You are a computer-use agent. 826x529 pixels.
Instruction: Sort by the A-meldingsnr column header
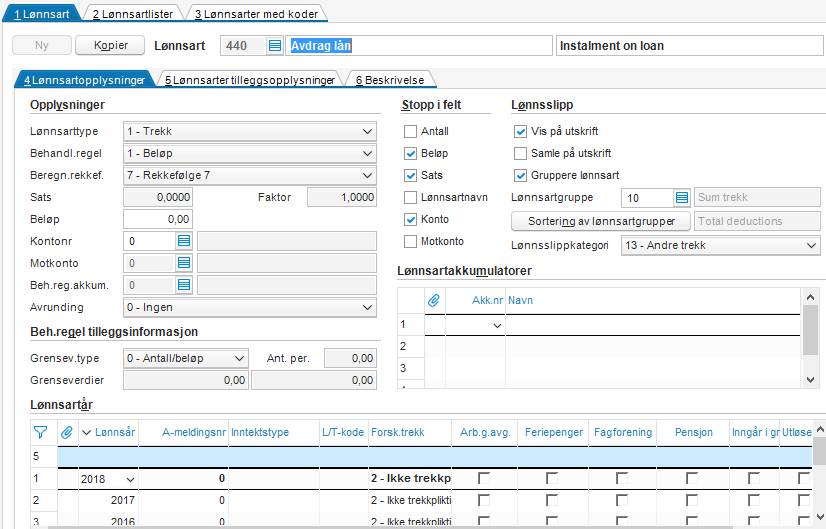[183, 433]
